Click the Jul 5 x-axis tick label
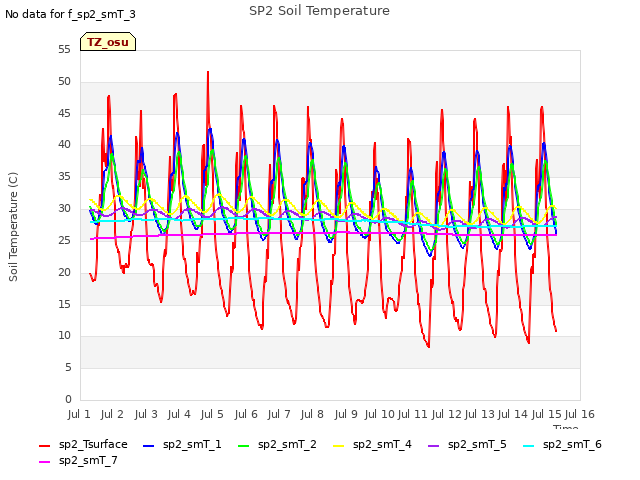 212,414
